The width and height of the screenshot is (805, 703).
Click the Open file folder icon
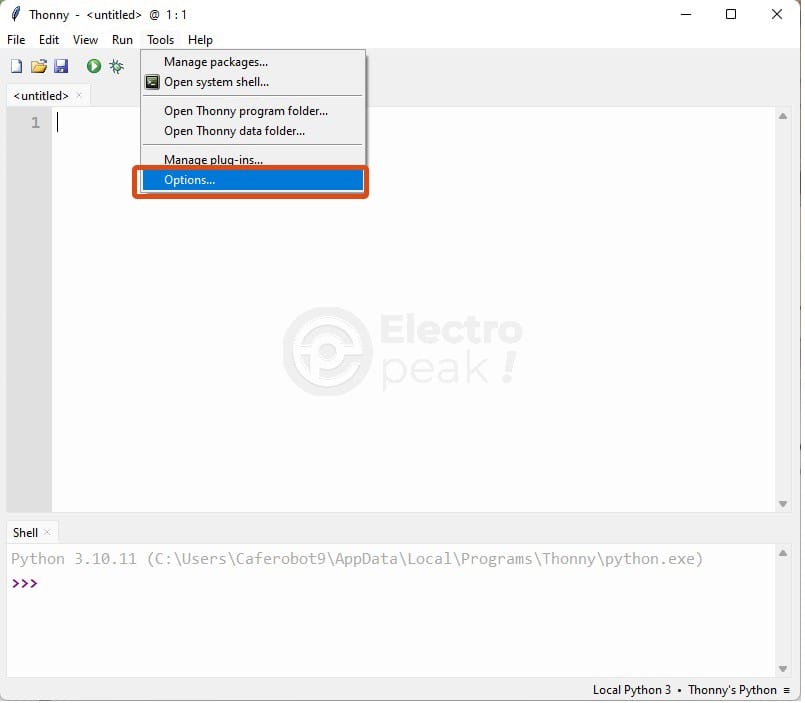tap(39, 67)
